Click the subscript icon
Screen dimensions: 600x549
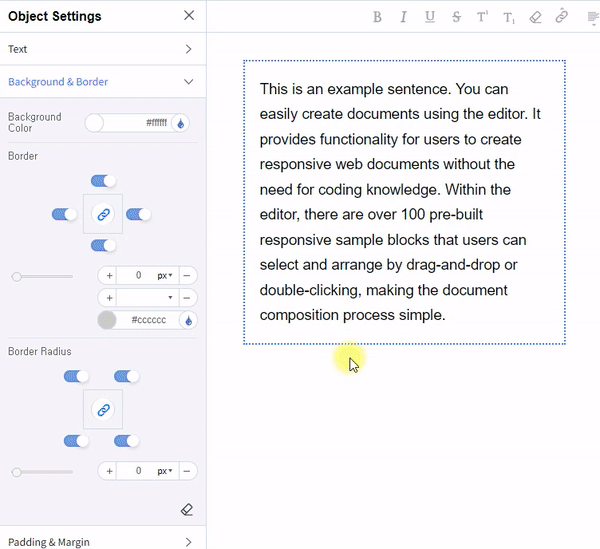coord(509,17)
